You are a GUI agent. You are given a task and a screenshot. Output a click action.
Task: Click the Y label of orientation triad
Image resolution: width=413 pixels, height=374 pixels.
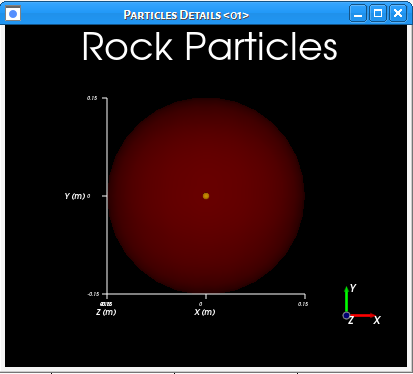click(353, 288)
